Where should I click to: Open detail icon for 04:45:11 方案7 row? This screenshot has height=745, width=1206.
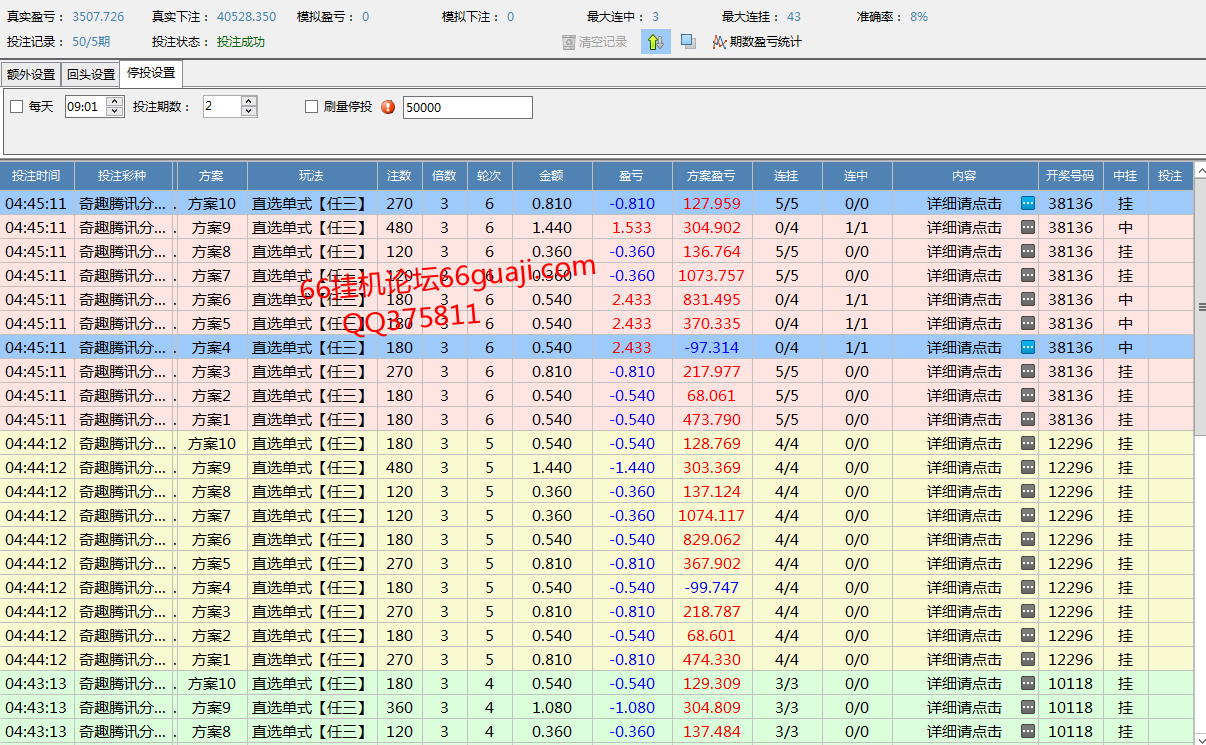point(1028,275)
